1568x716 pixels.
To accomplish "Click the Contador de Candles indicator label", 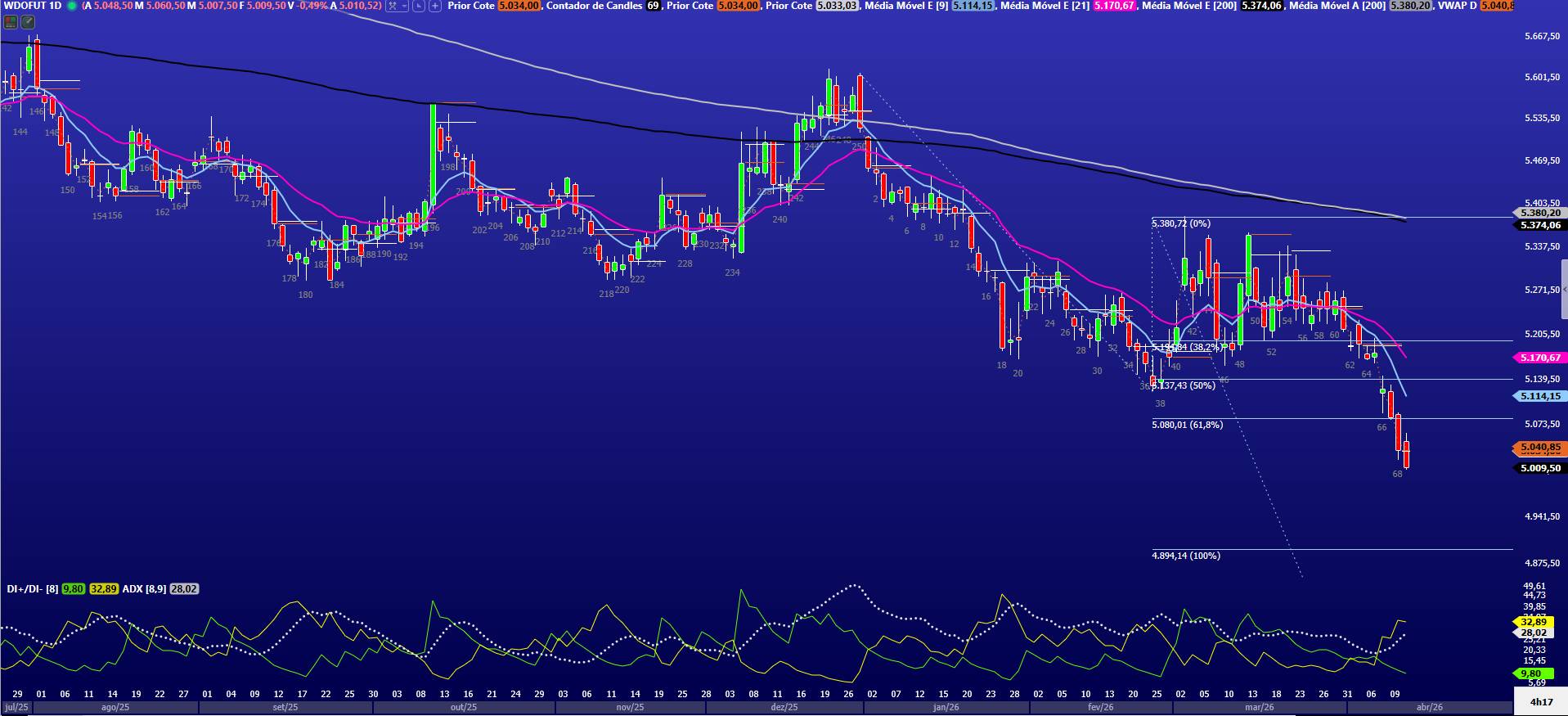I will point(593,6).
